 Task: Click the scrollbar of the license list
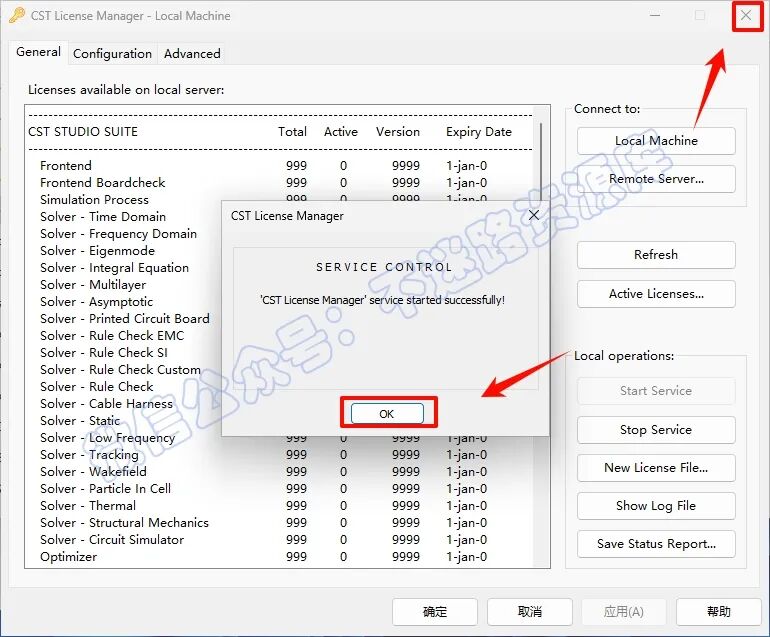(x=541, y=162)
